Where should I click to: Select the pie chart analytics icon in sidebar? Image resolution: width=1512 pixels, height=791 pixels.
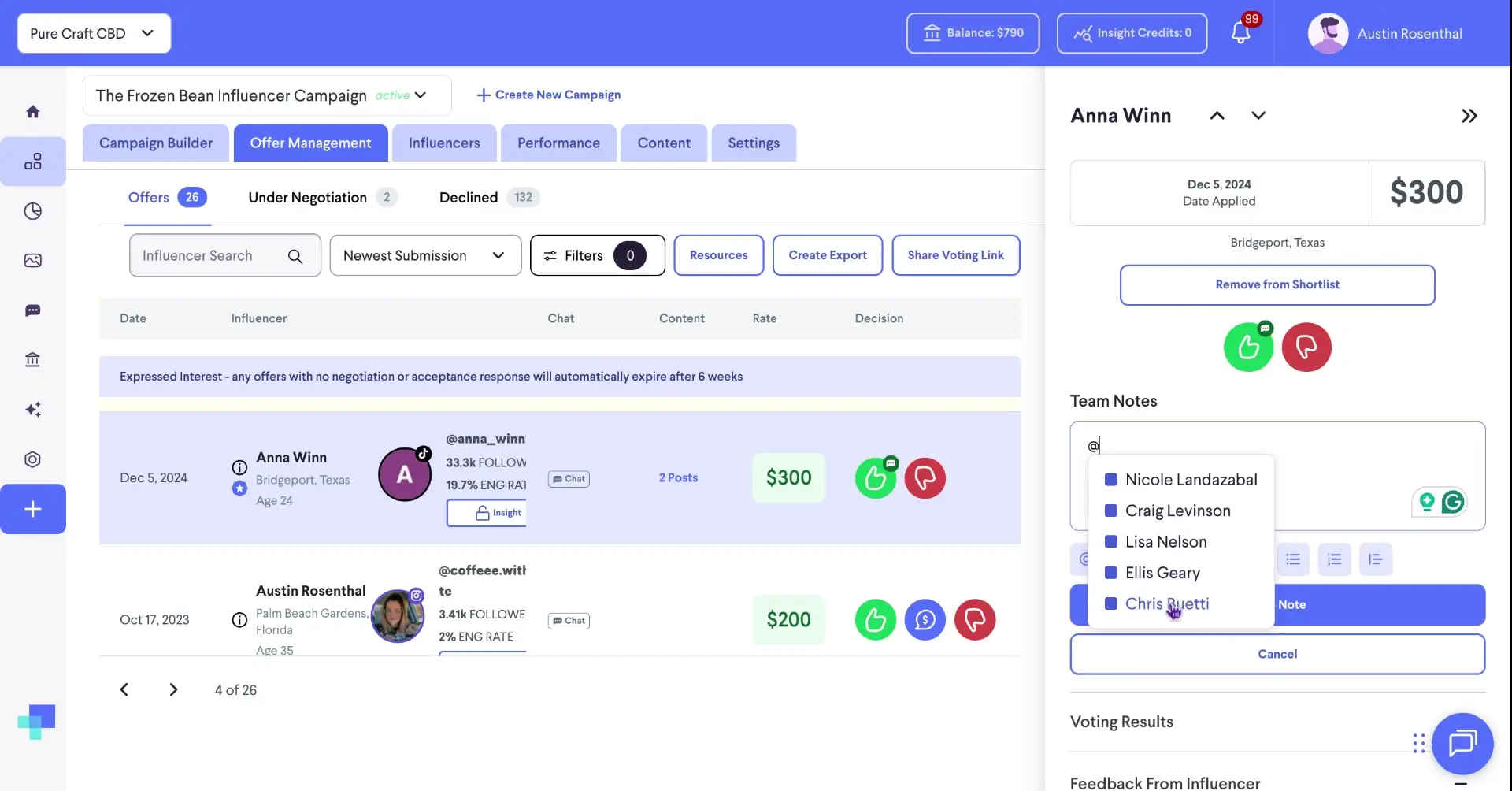[x=33, y=210]
